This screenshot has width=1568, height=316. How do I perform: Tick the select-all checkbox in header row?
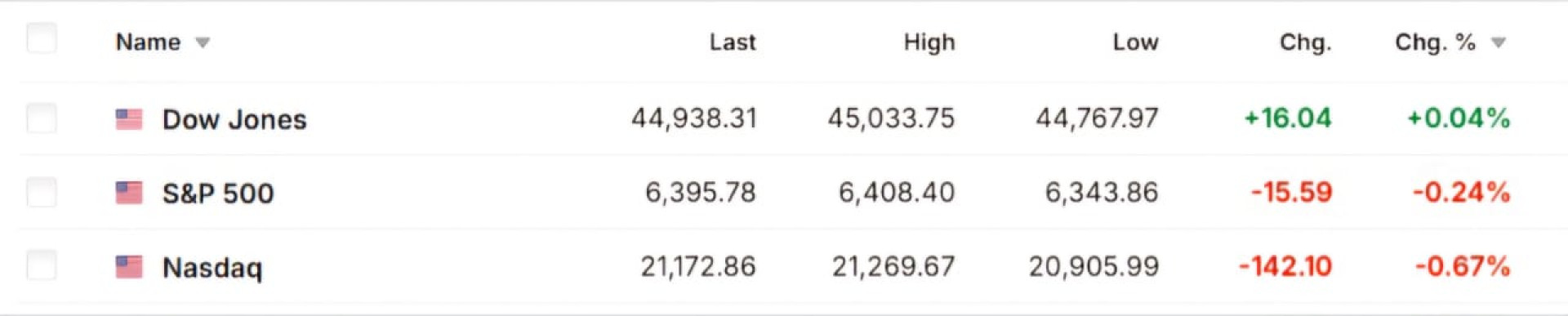point(42,38)
